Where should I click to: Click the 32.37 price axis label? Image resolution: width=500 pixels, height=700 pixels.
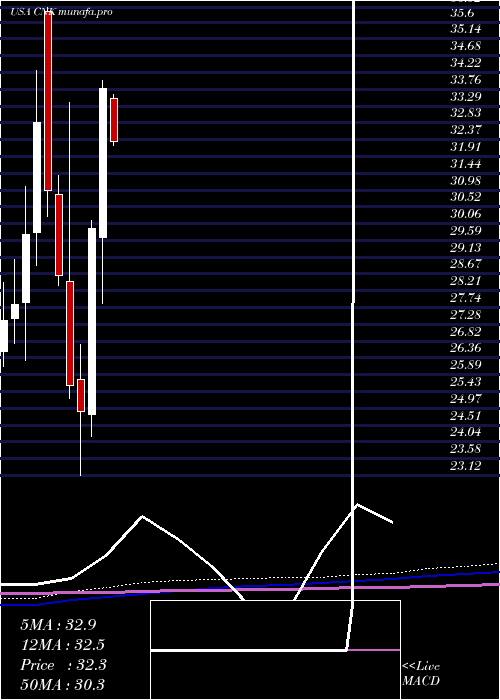(x=466, y=130)
